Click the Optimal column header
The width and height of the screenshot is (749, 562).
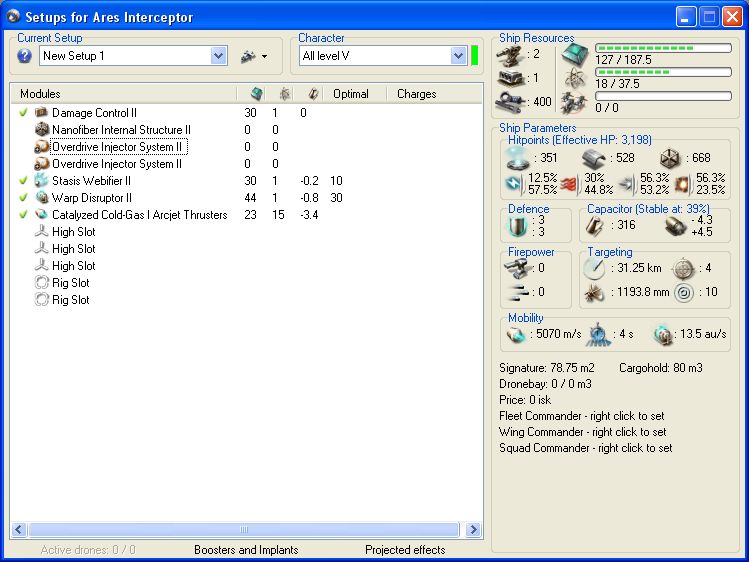pyautogui.click(x=351, y=94)
